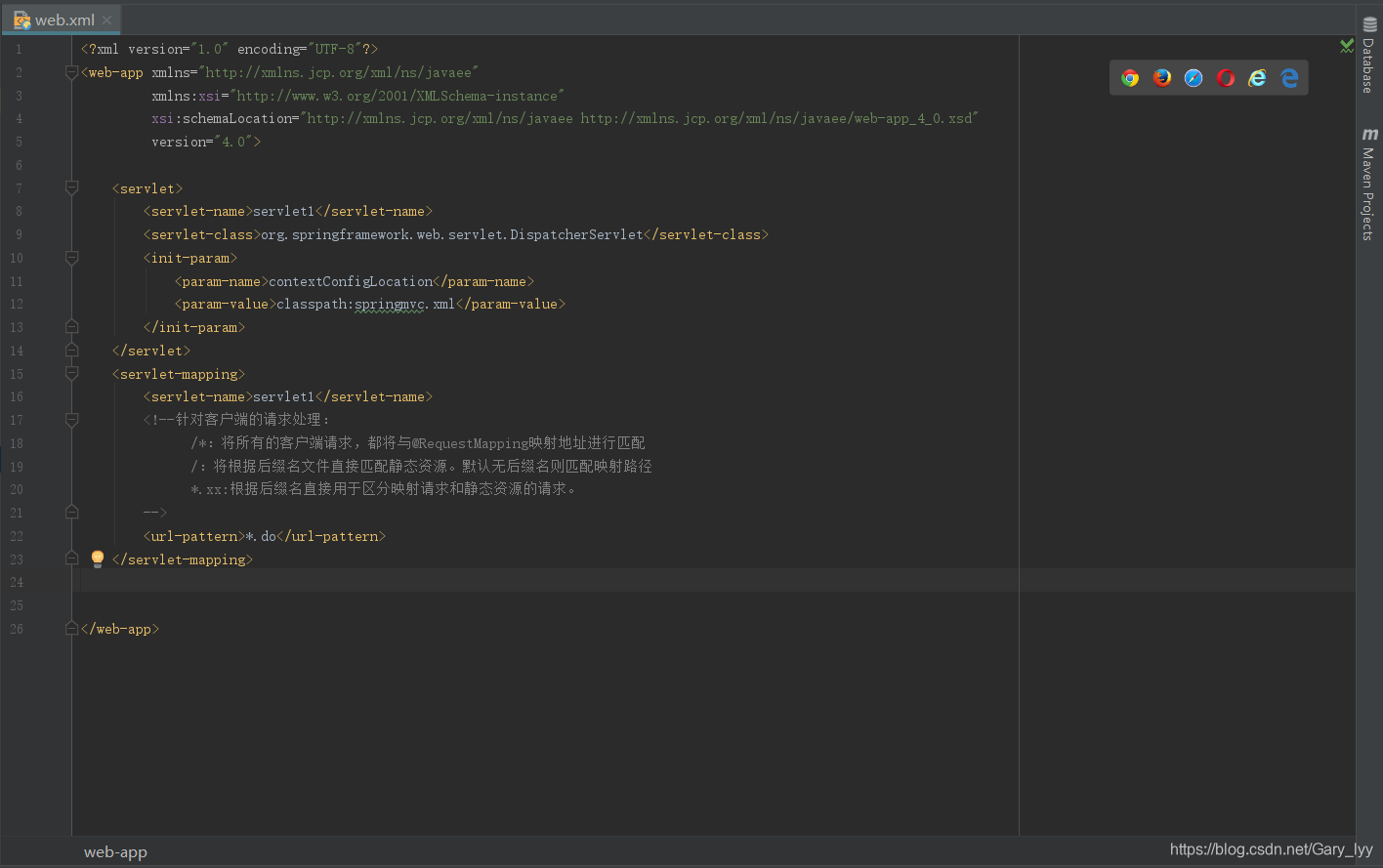
Task: Collapse servlet-mapping fold on line 15
Action: [x=71, y=373]
